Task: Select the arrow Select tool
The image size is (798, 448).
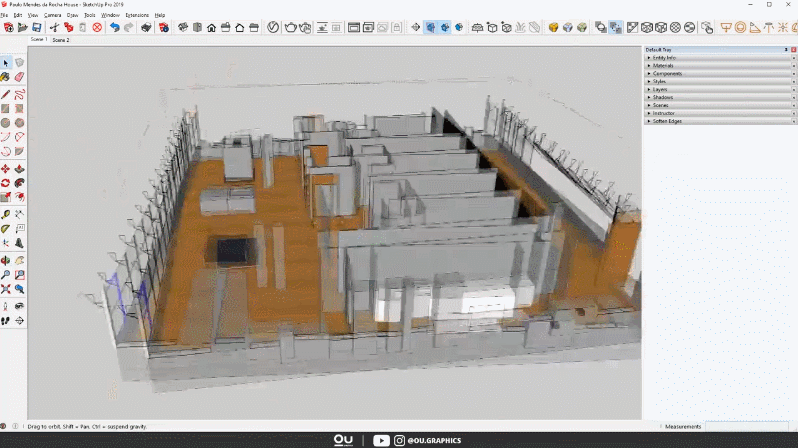Action: click(6, 62)
